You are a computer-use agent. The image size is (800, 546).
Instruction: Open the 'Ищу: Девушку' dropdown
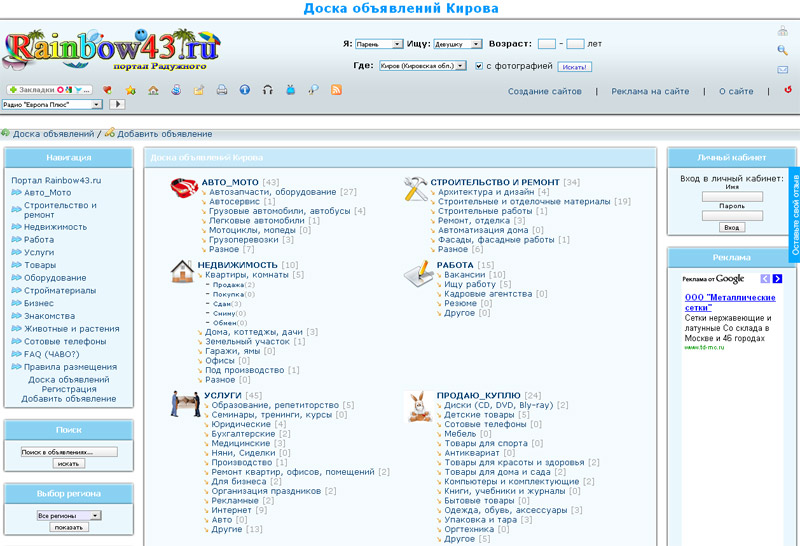[x=459, y=45]
